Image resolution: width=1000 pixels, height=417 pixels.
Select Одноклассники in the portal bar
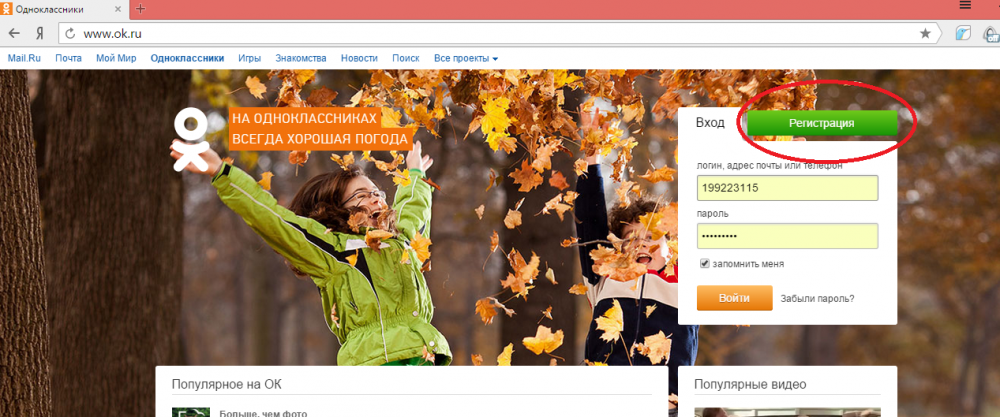tap(188, 58)
